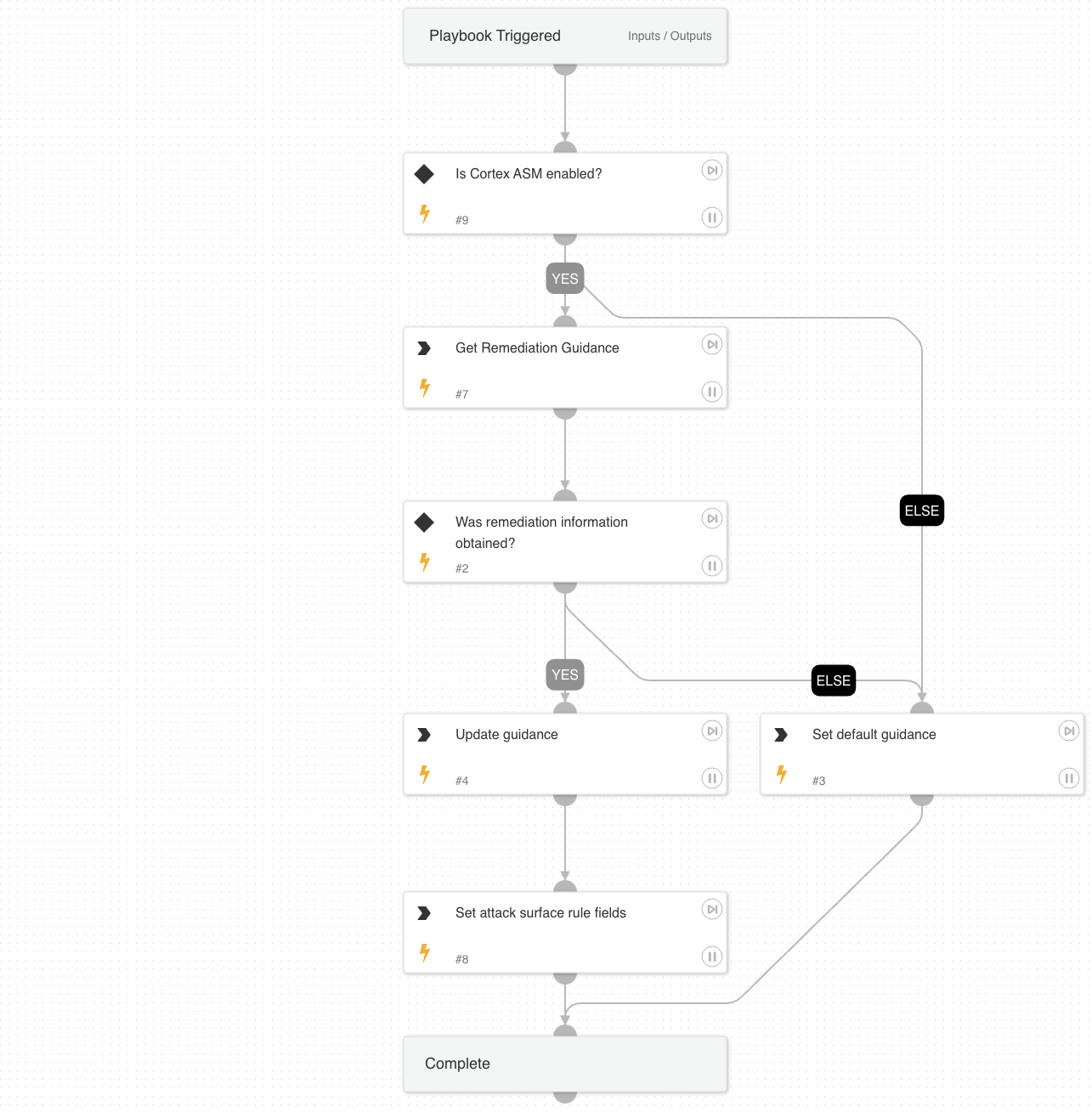Click the lightning bolt icon on "Set default guidance"

[x=781, y=774]
